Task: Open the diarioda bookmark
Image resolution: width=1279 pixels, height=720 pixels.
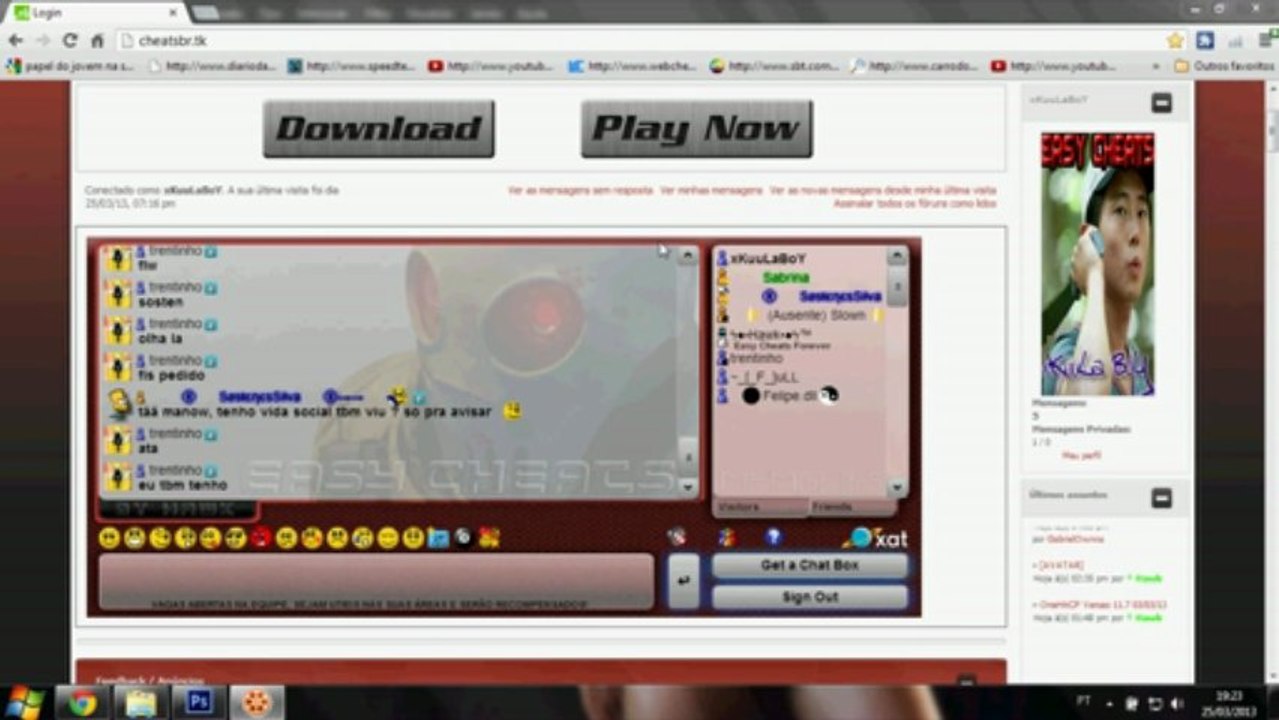Action: [x=211, y=66]
